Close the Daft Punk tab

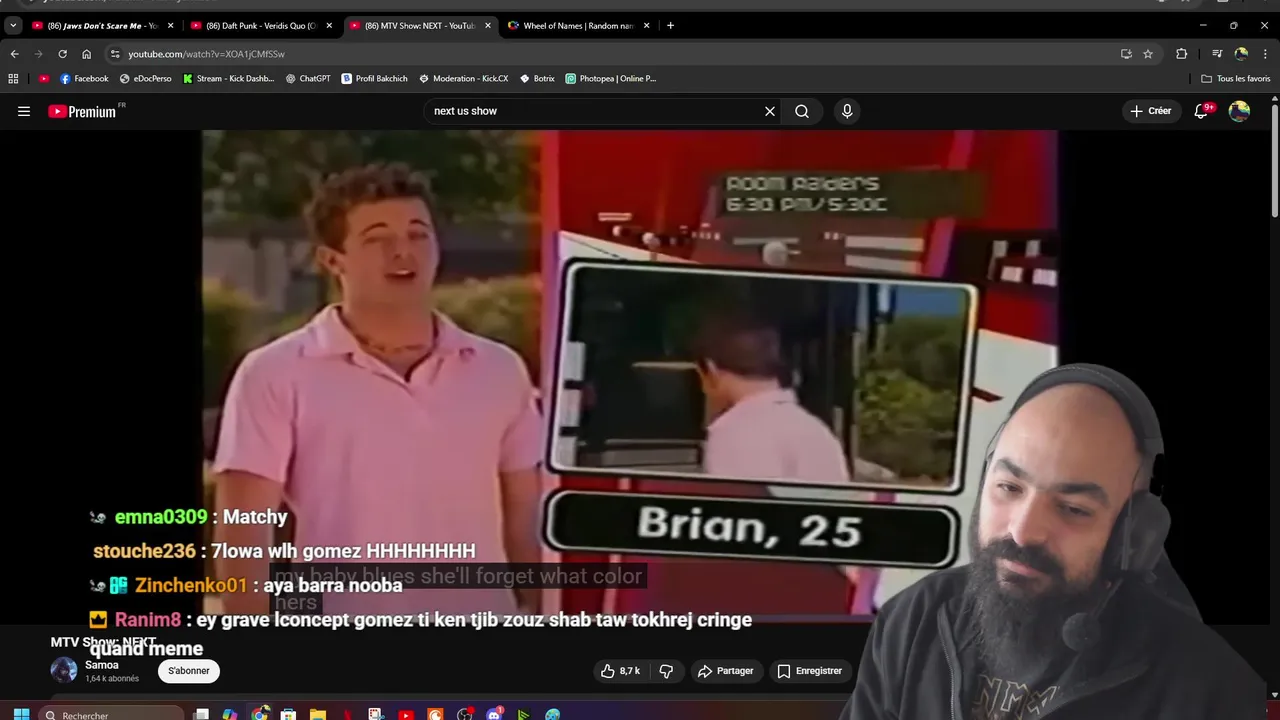(x=329, y=26)
